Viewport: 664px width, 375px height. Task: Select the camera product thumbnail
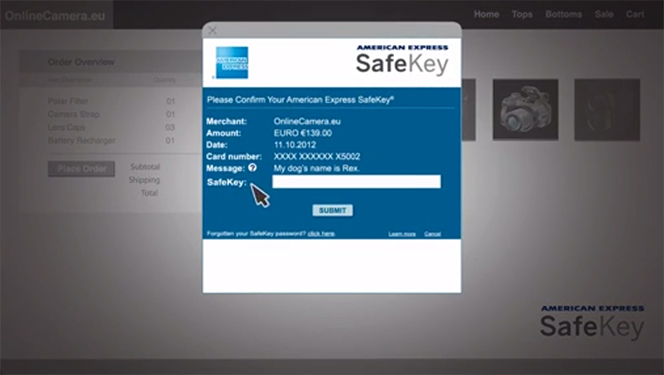525,110
